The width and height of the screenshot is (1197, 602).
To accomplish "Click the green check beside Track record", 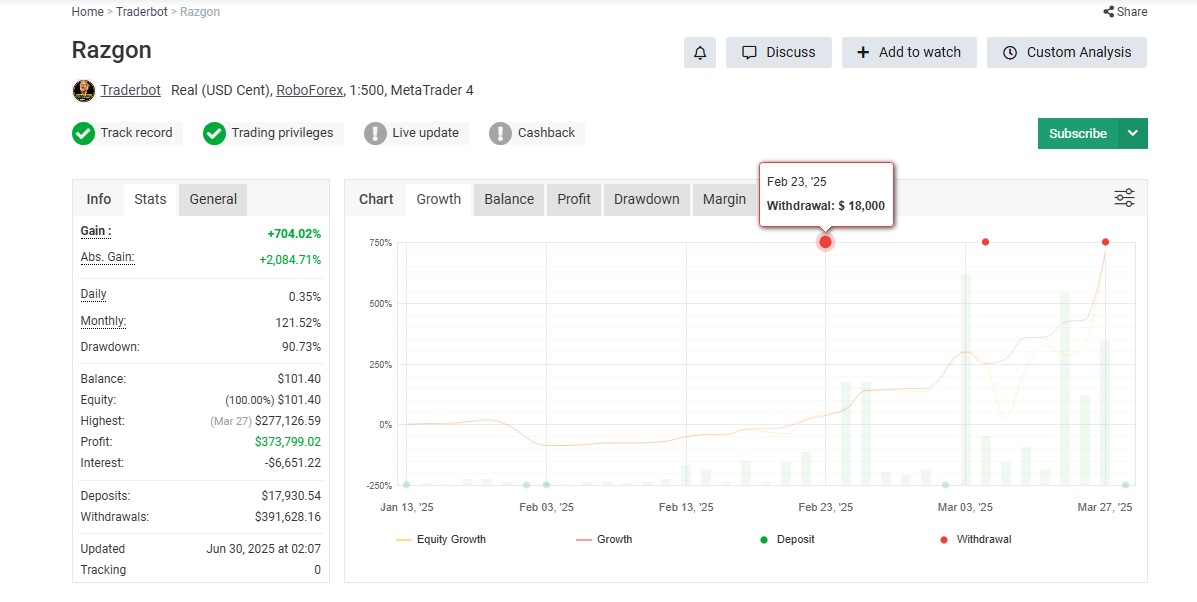I will pos(83,134).
